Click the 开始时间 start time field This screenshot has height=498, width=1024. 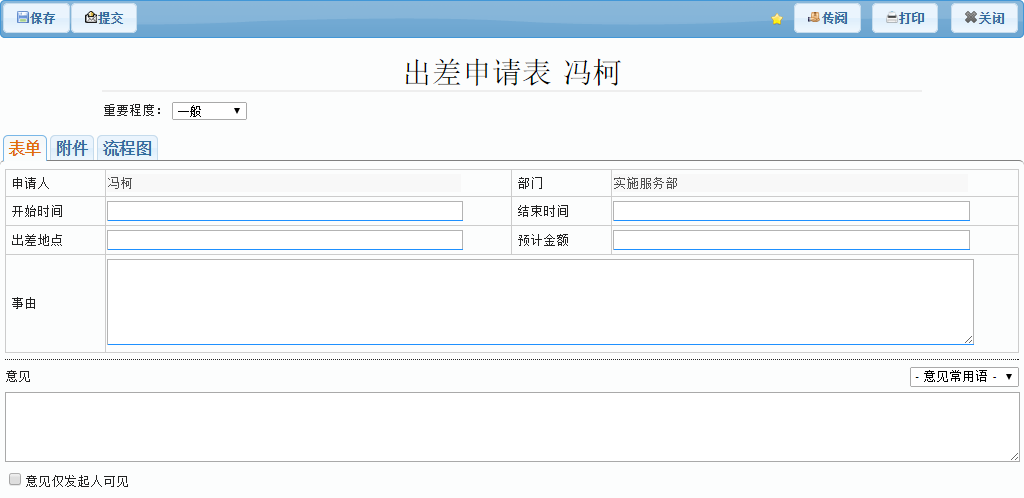pyautogui.click(x=285, y=211)
